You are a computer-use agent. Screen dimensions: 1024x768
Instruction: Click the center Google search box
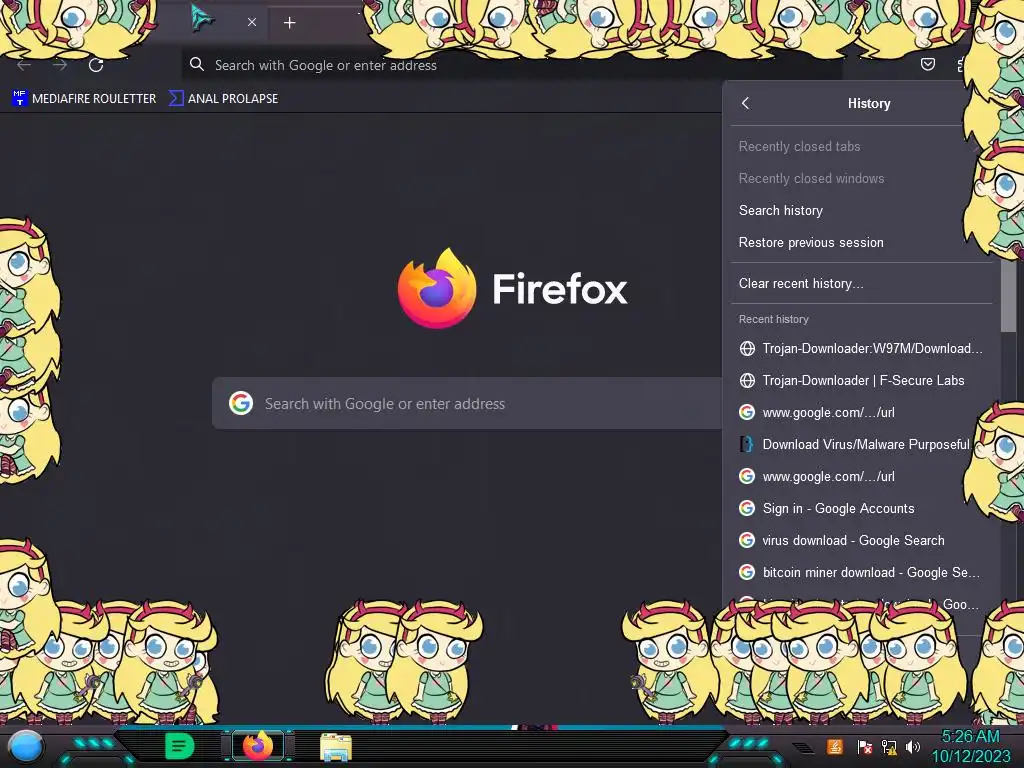(x=468, y=404)
